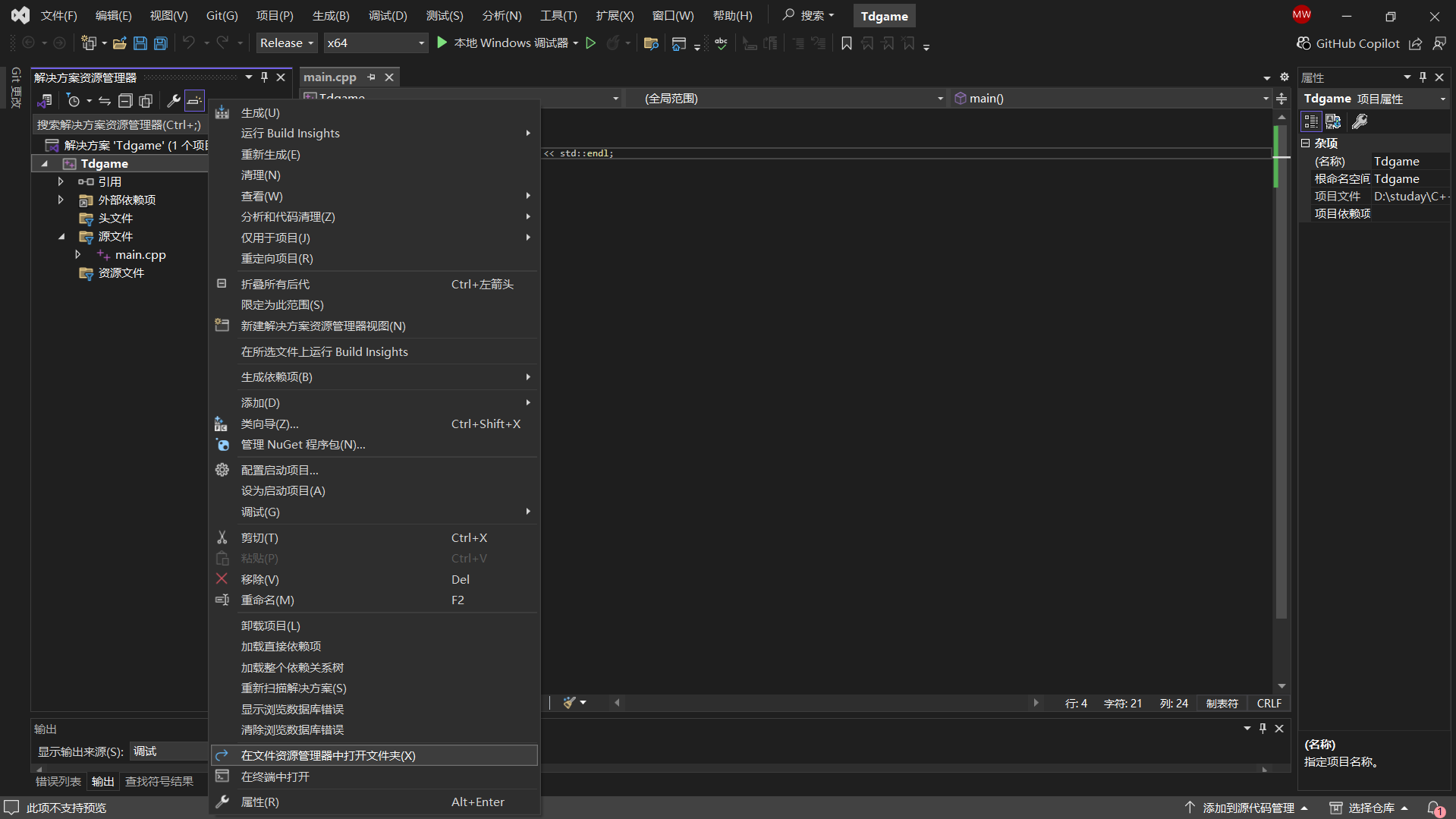Screen dimensions: 1456x819
Task: Expand the 外部依赖项 tree node
Action: 61,200
